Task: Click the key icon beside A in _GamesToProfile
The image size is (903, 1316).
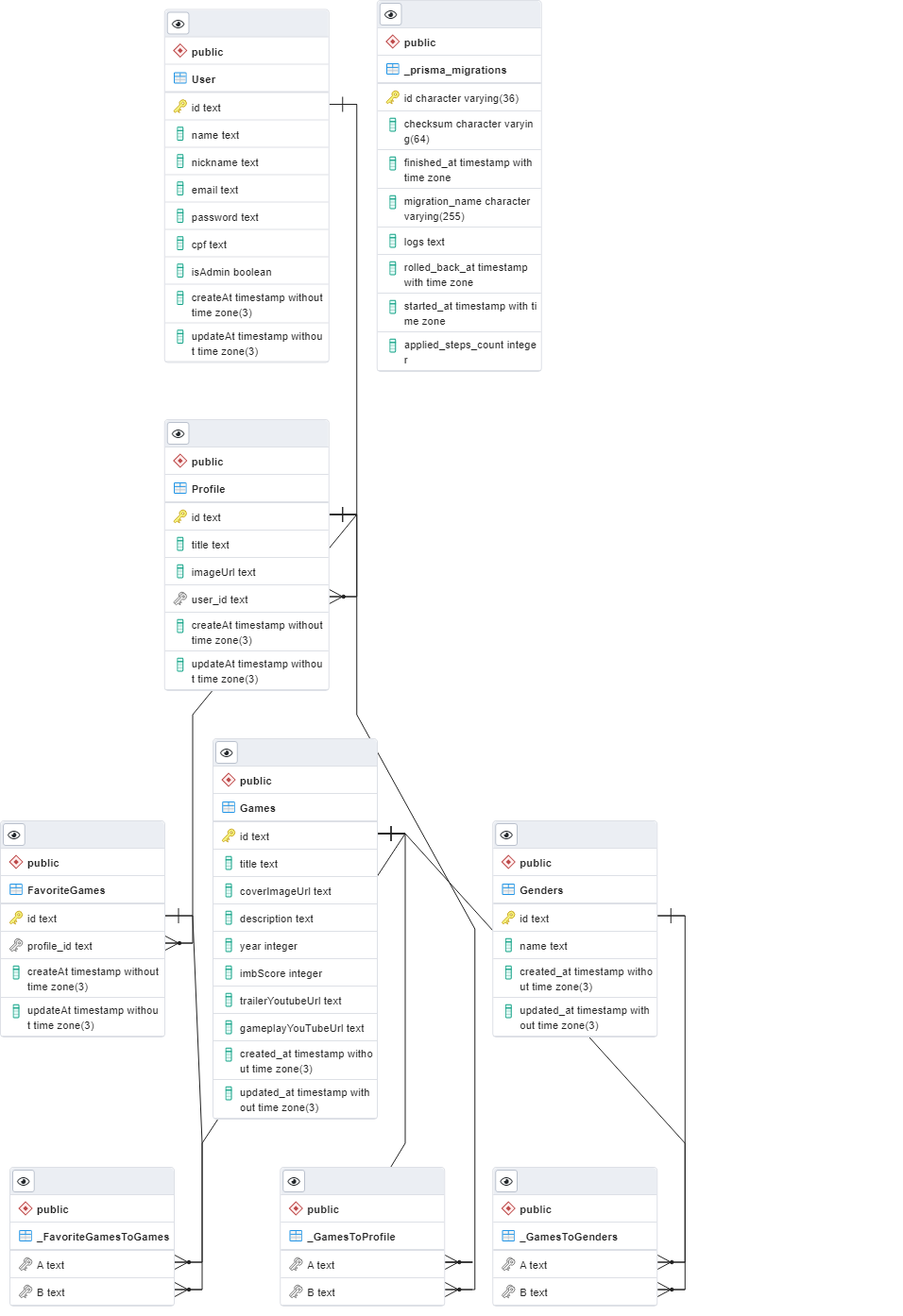Action: pyautogui.click(x=295, y=1263)
